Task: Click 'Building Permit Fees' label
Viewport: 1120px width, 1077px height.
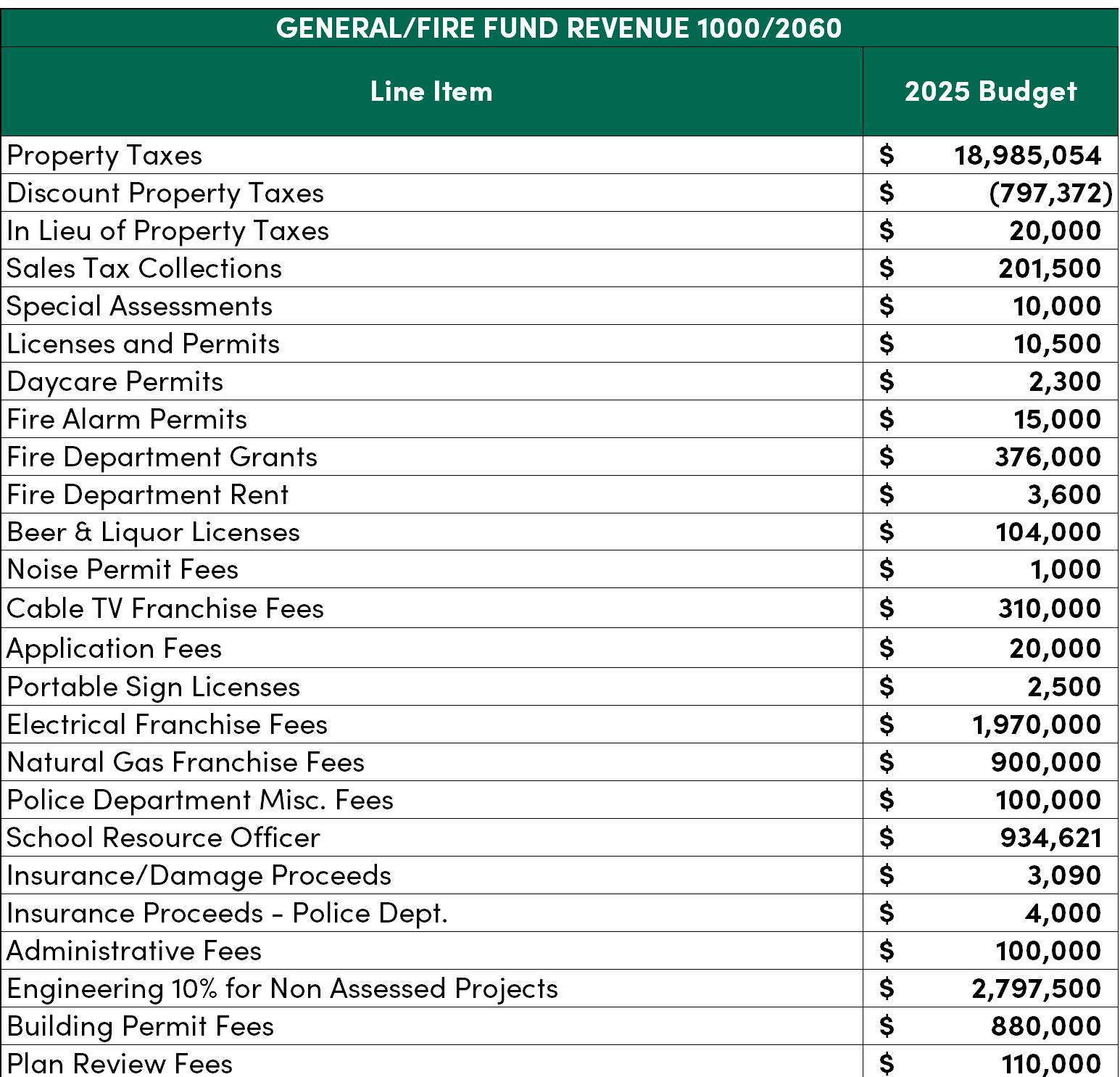Action: (140, 1027)
